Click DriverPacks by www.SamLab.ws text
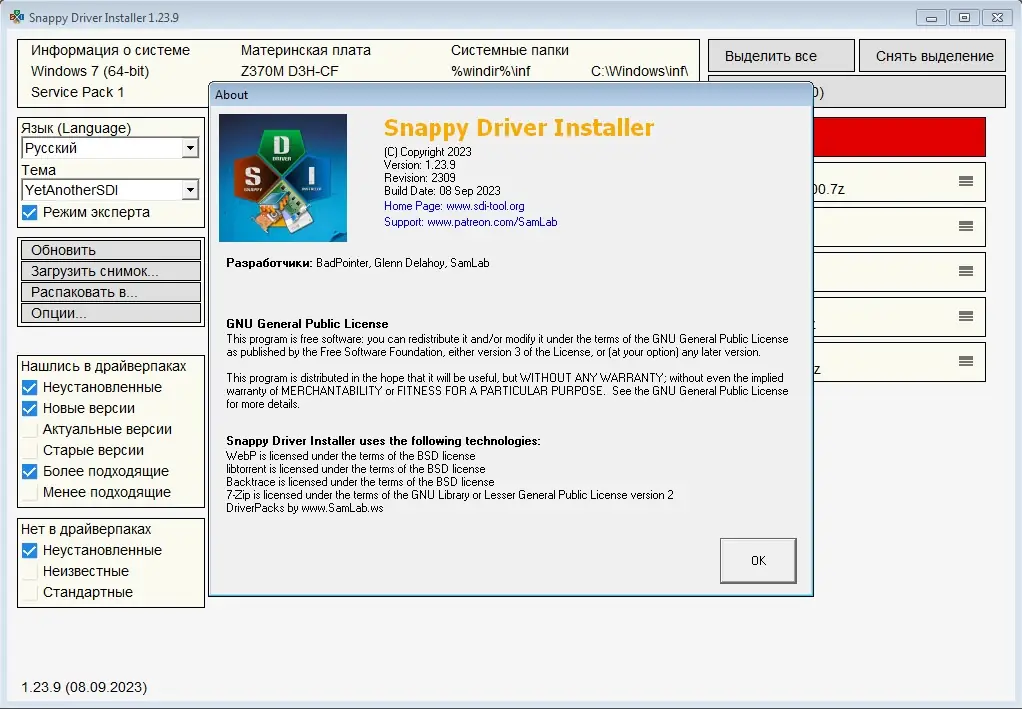The width and height of the screenshot is (1022, 709). 304,508
